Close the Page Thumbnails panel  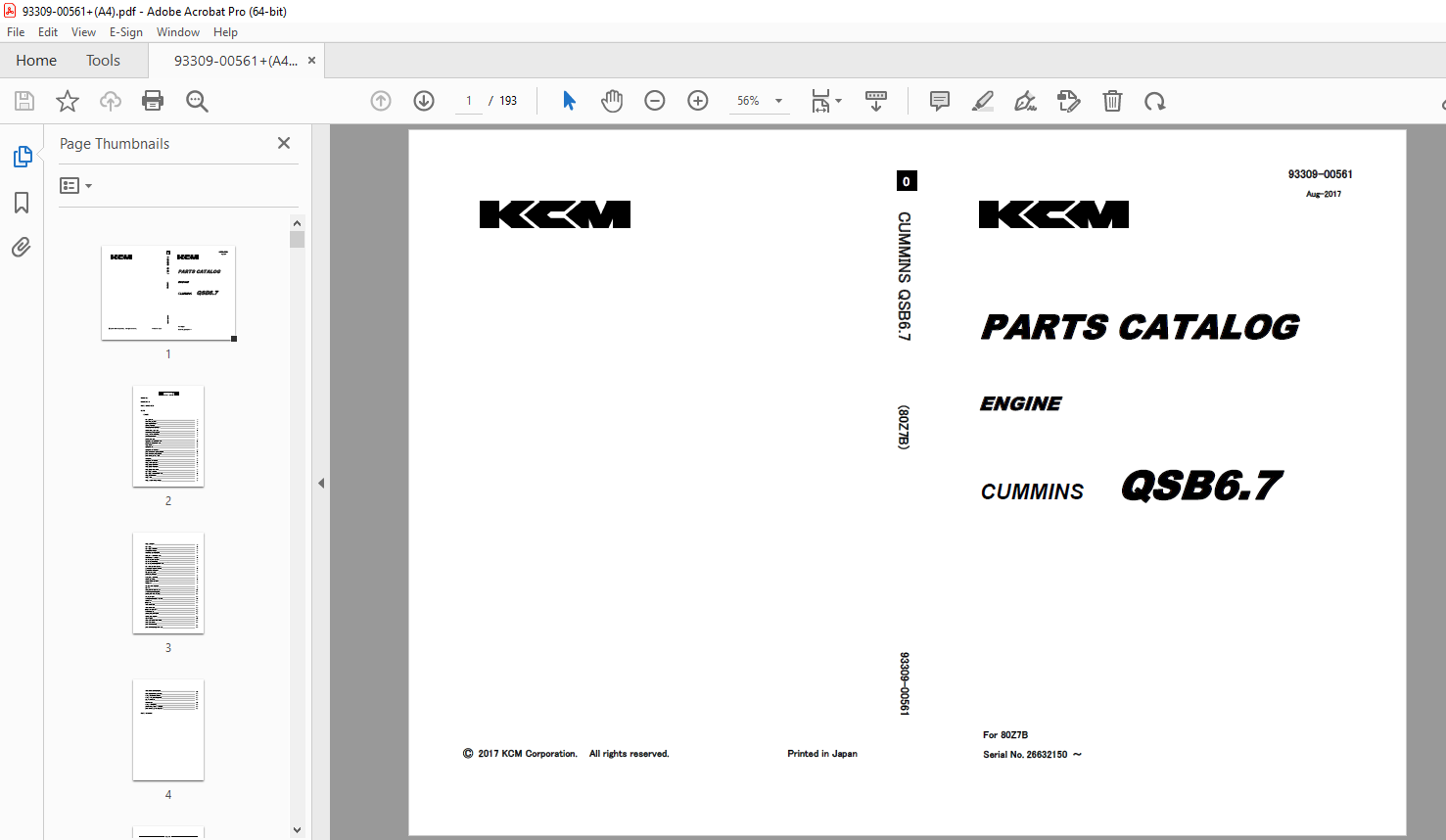[x=284, y=143]
